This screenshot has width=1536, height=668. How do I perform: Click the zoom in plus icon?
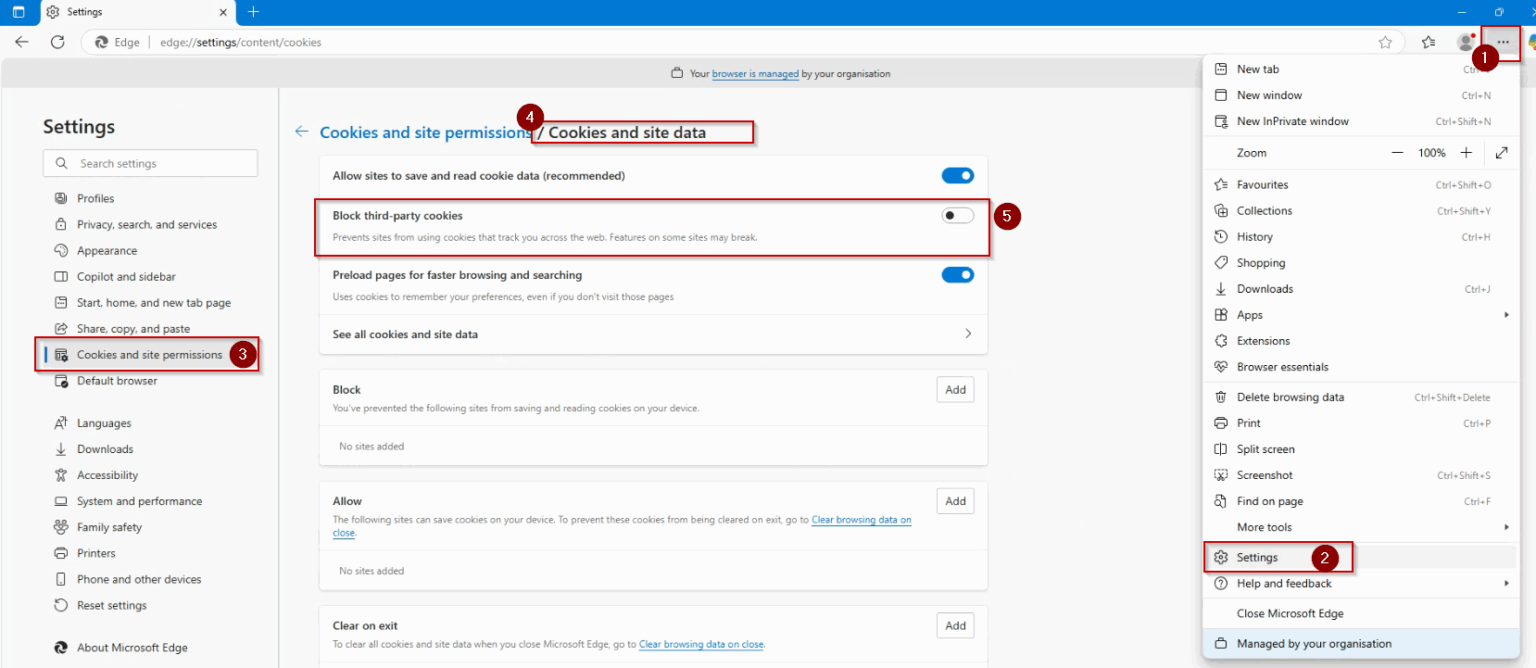click(1466, 153)
